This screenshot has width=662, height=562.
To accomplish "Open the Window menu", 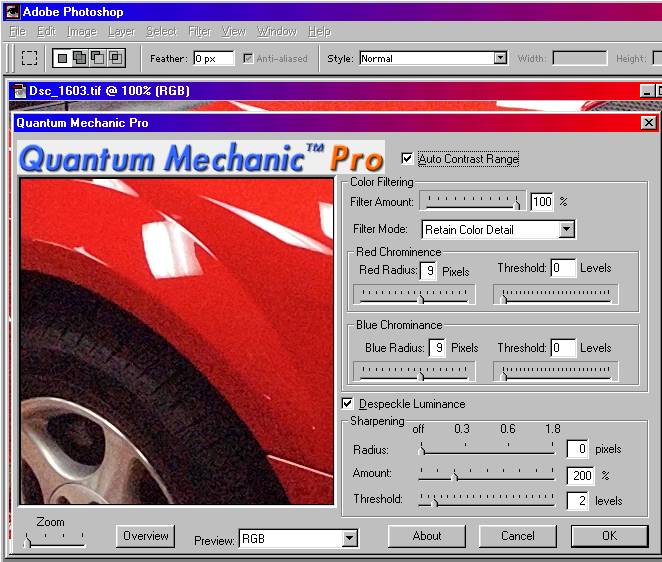I will [277, 32].
